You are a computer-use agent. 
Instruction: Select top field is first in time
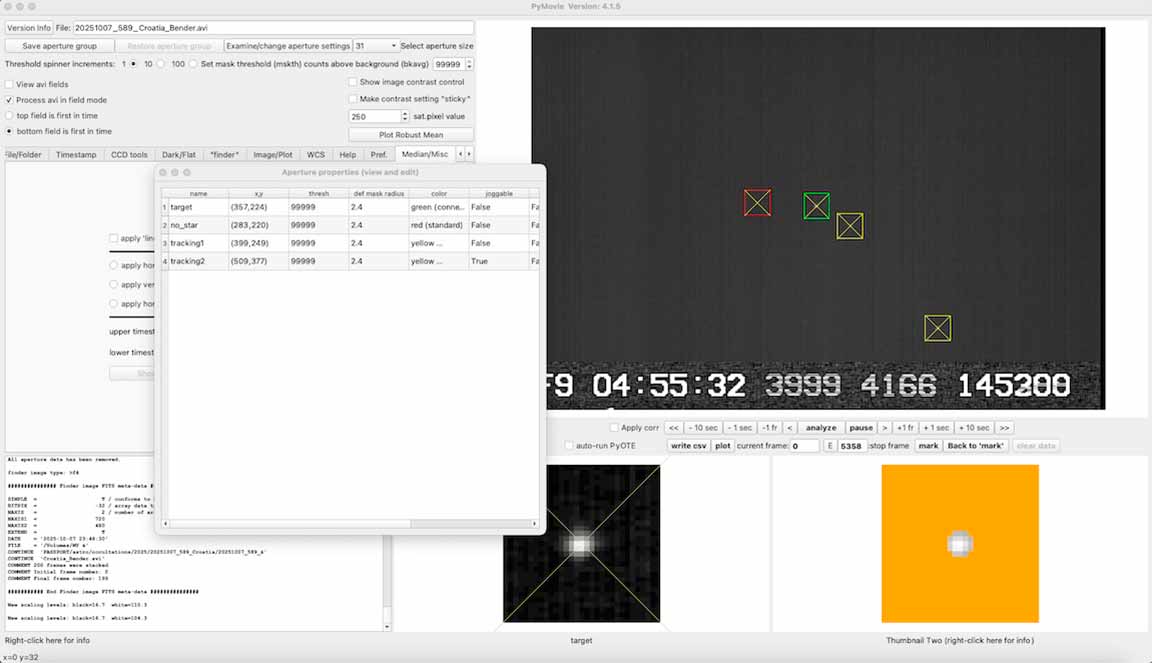[x=10, y=116]
